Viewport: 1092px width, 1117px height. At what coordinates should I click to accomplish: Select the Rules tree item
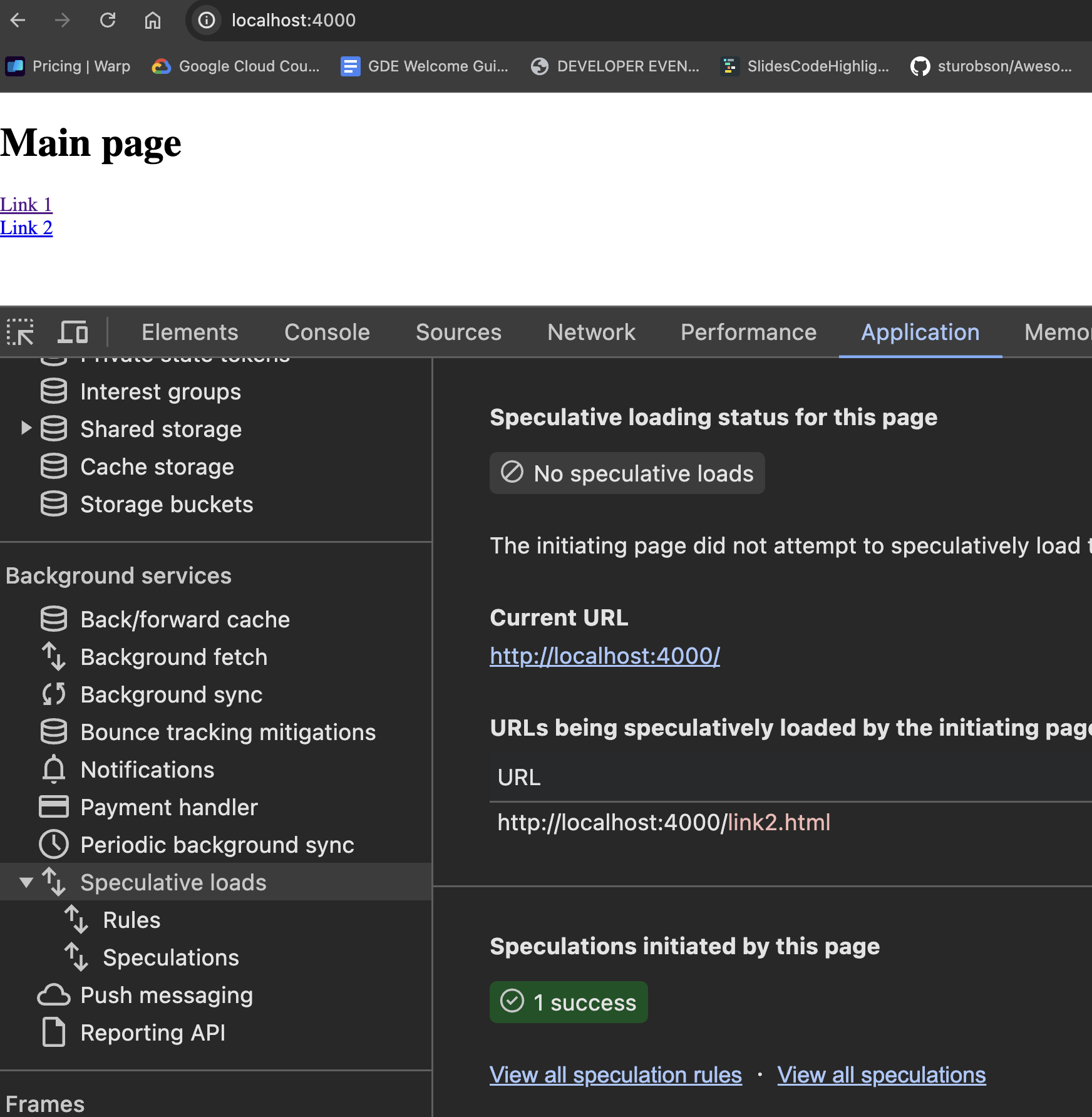click(131, 920)
